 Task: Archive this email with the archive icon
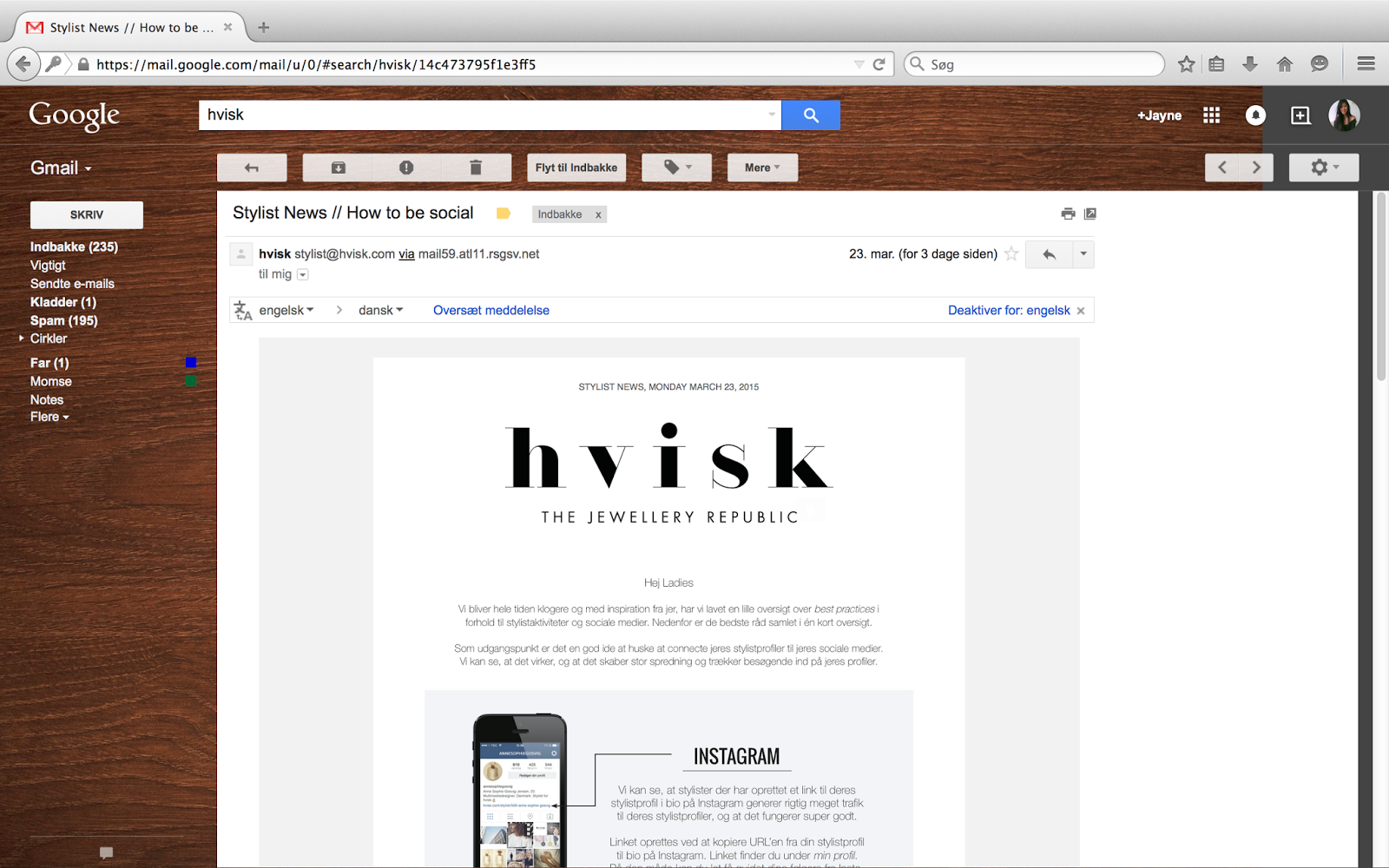(338, 168)
